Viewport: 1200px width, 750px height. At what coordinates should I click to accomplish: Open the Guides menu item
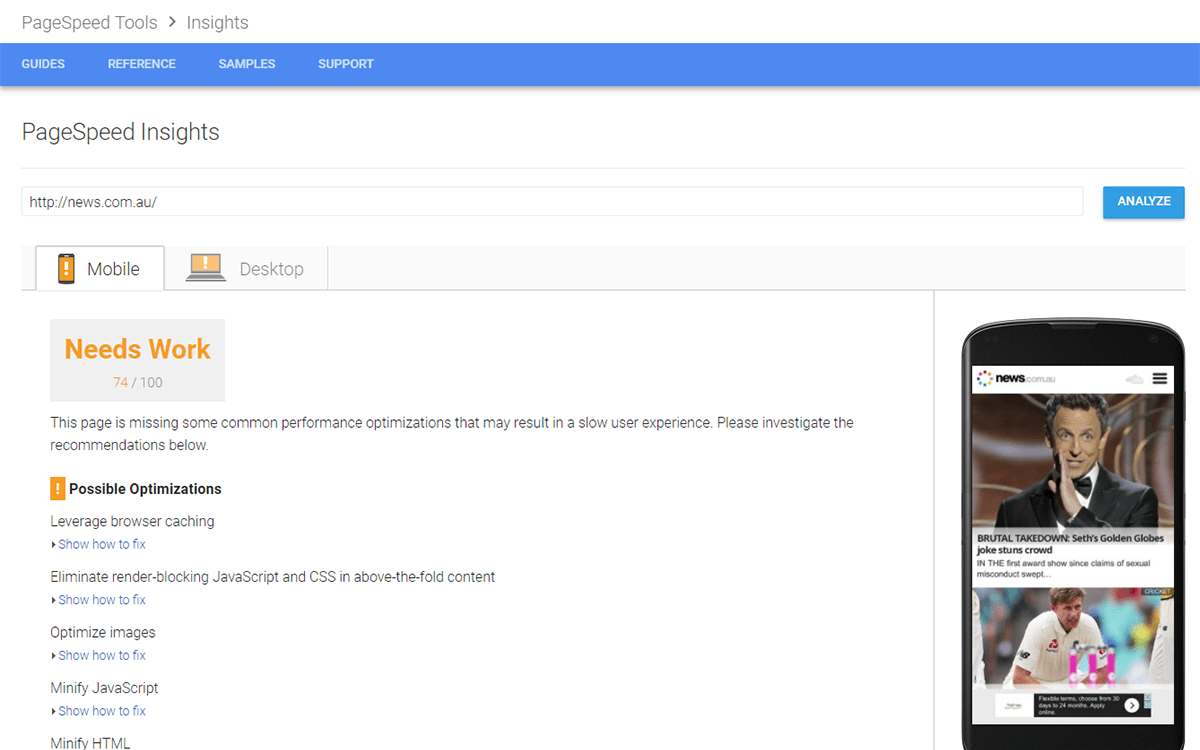(43, 64)
